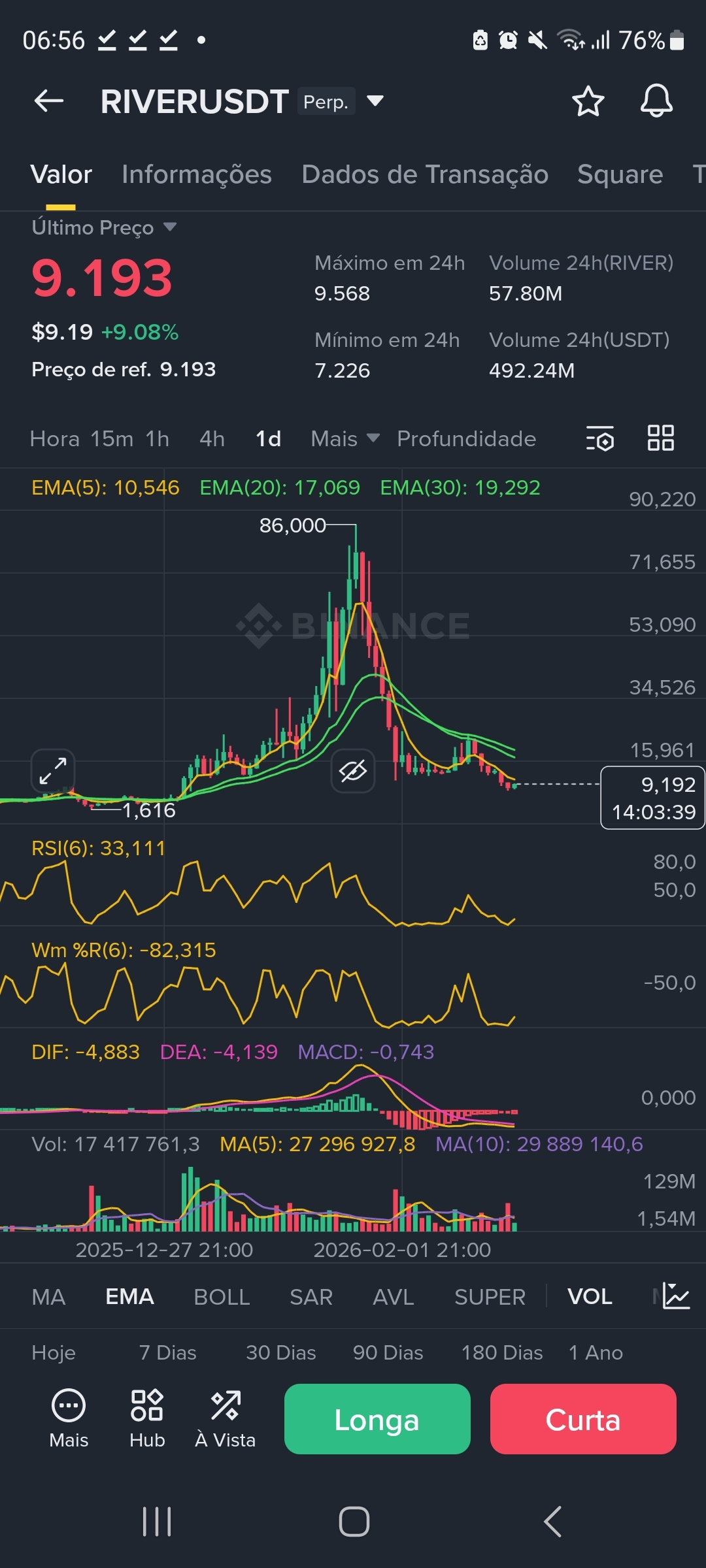Toggle AVL indicator
This screenshot has height=1568, width=706.
coord(394,1297)
